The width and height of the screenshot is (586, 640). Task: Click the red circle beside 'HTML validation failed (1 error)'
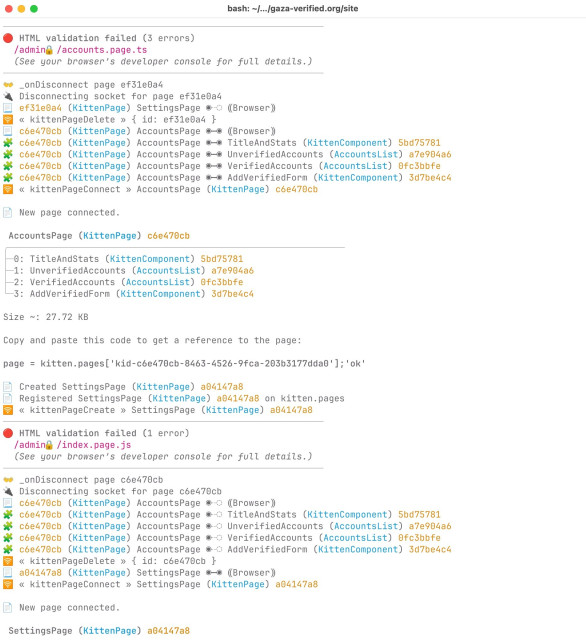click(x=8, y=433)
